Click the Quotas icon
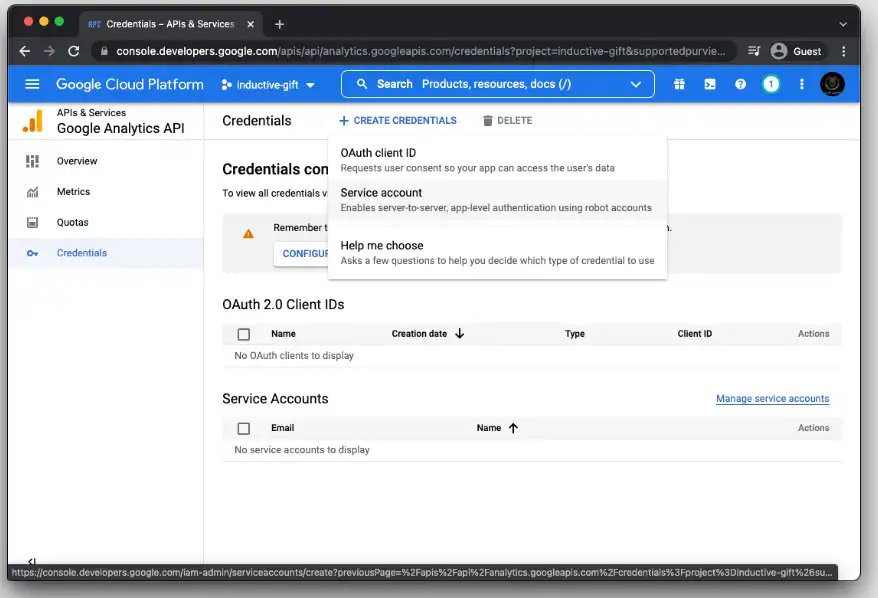Image resolution: width=878 pixels, height=598 pixels. point(32,222)
